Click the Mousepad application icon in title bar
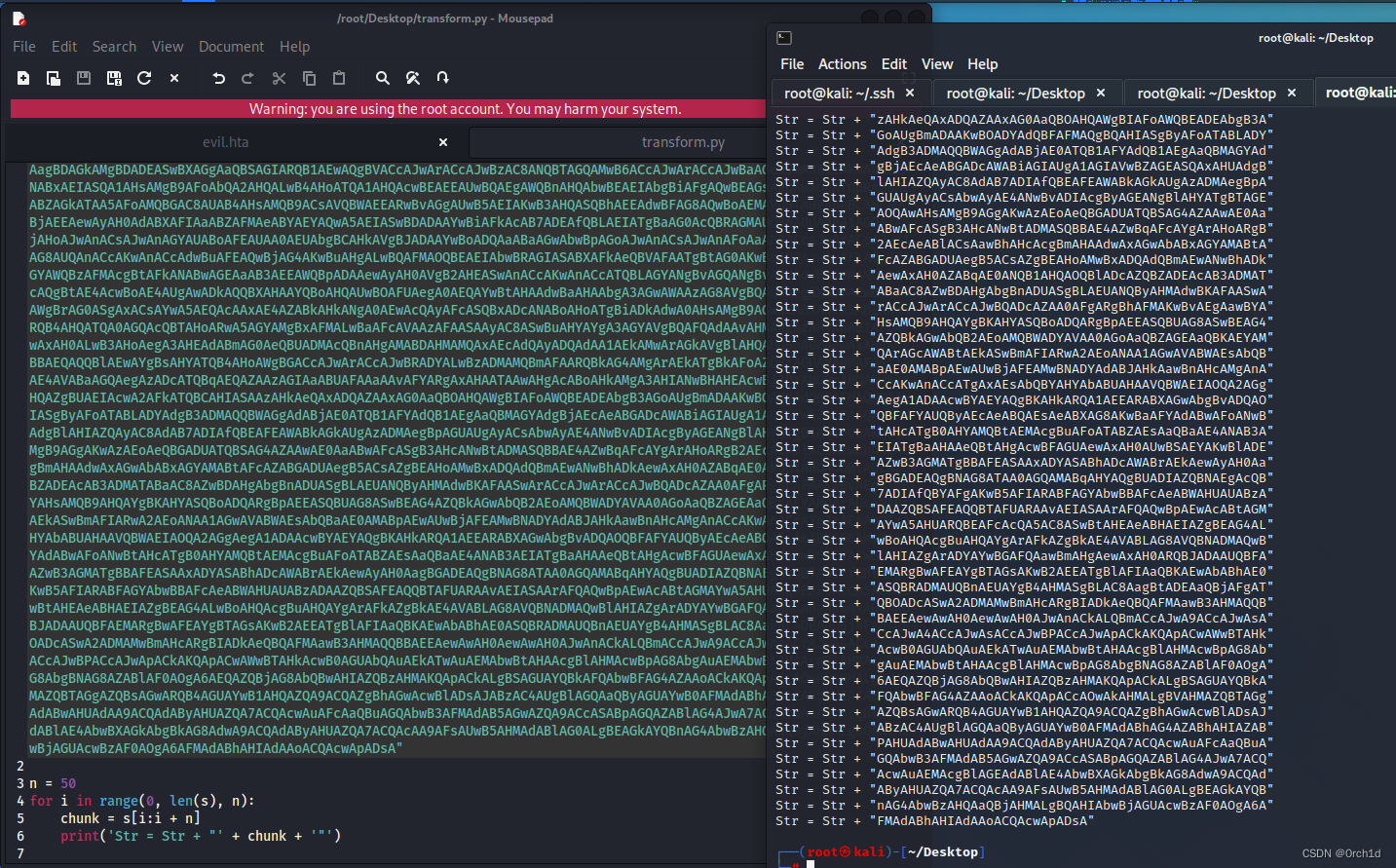This screenshot has width=1396, height=868. pos(19,18)
